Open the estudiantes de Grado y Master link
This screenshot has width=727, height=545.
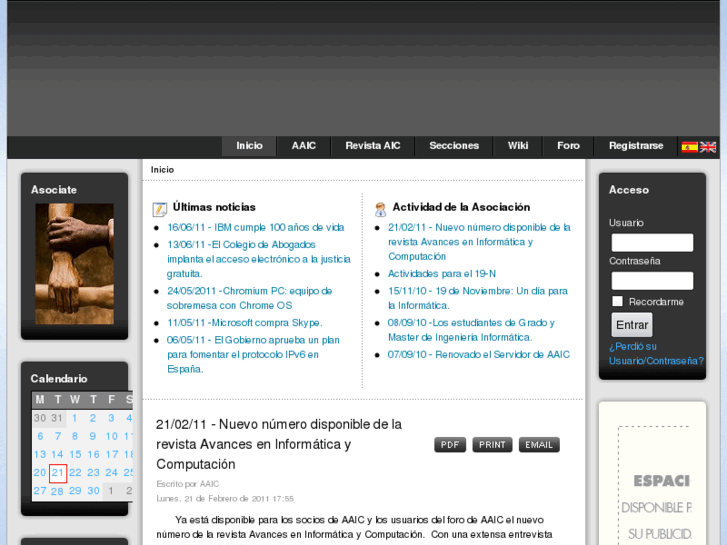coord(471,330)
